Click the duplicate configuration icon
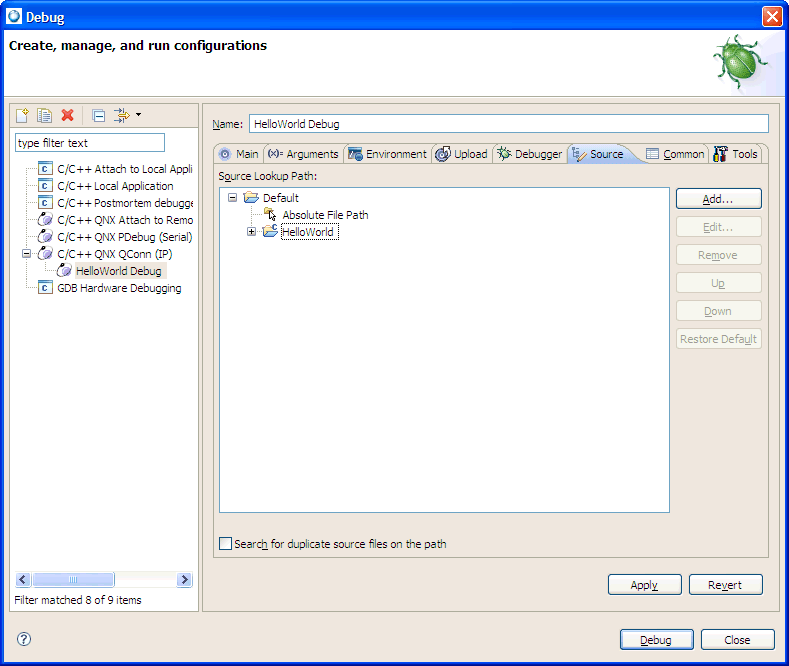Screen dimensions: 789x666 tap(45, 116)
